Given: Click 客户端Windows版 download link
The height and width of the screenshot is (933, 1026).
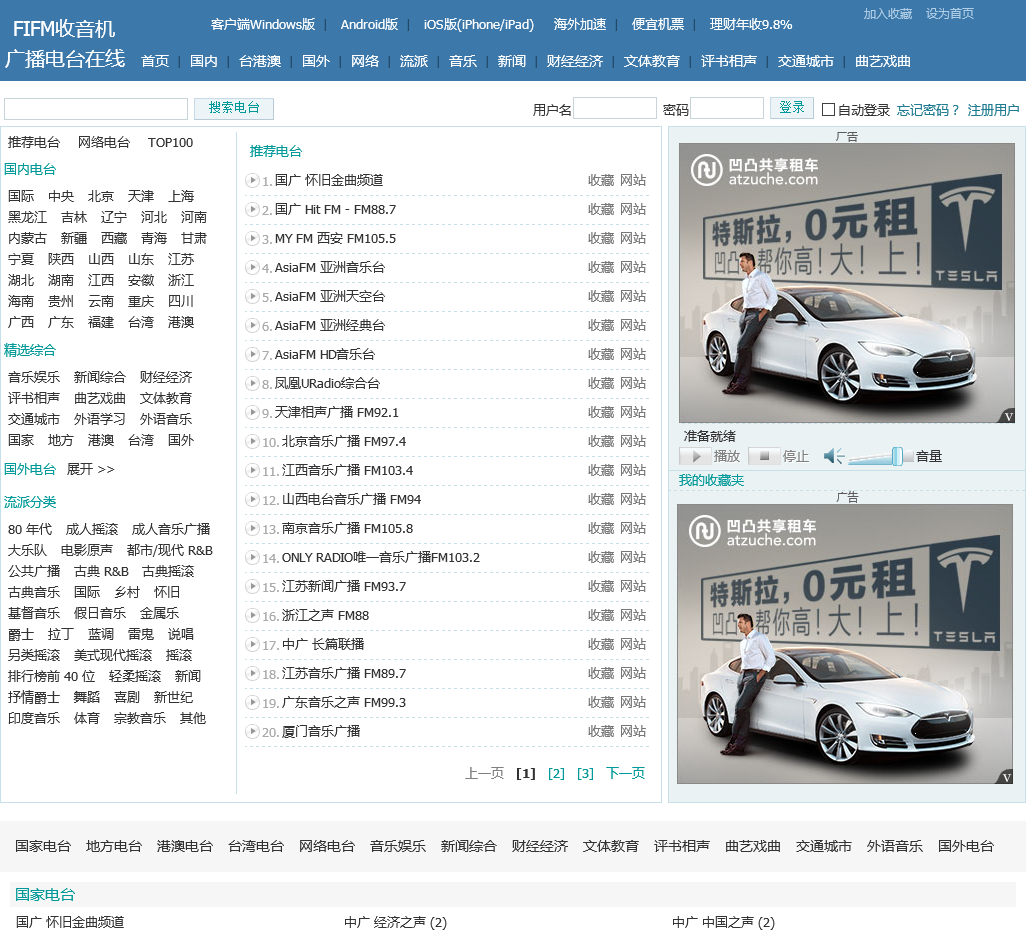Looking at the screenshot, I should tap(262, 25).
